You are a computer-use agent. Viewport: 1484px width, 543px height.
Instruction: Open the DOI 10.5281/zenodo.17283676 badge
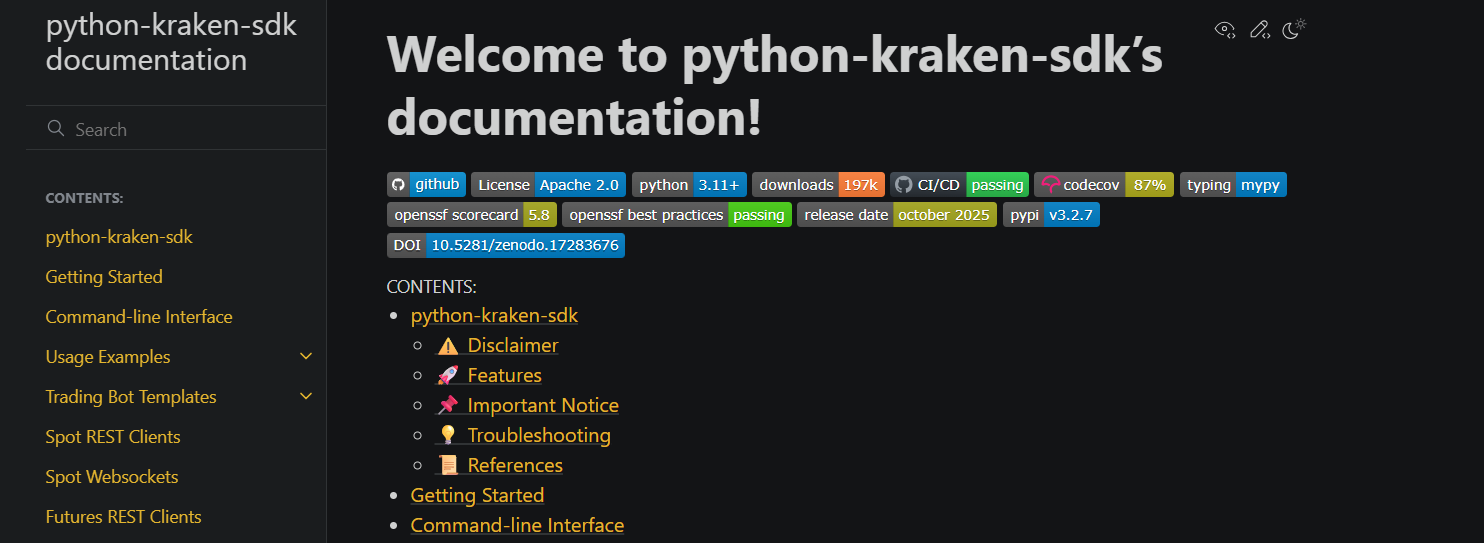pos(506,245)
